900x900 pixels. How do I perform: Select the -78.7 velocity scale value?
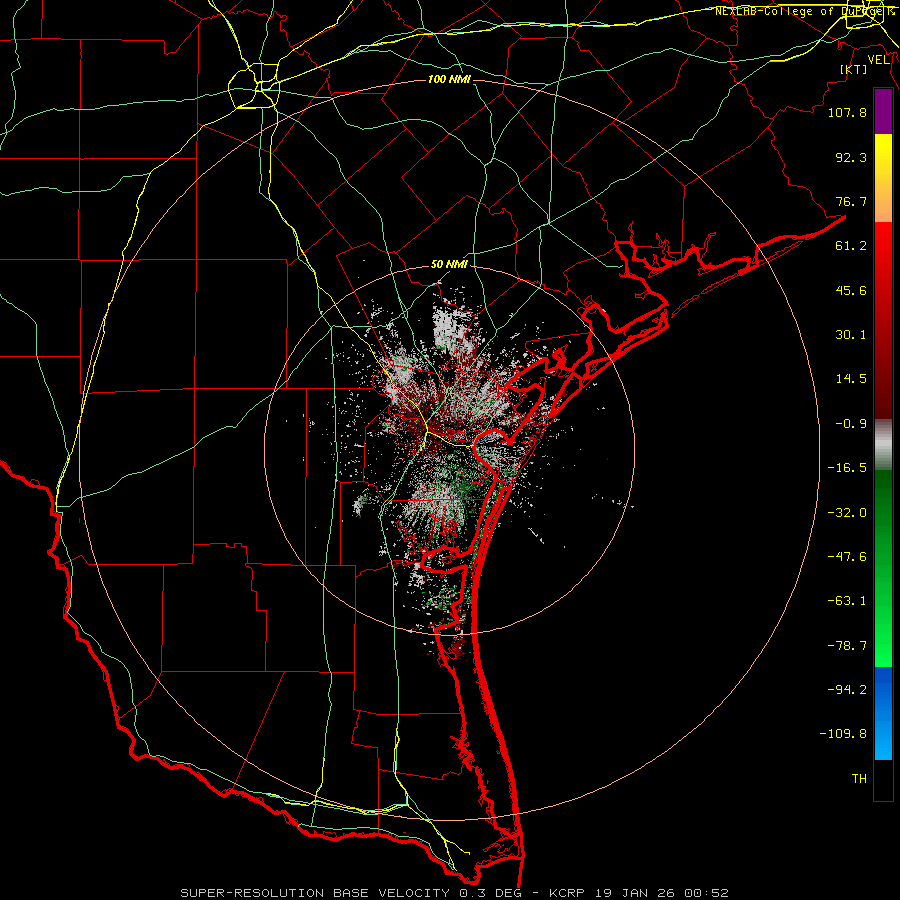847,646
